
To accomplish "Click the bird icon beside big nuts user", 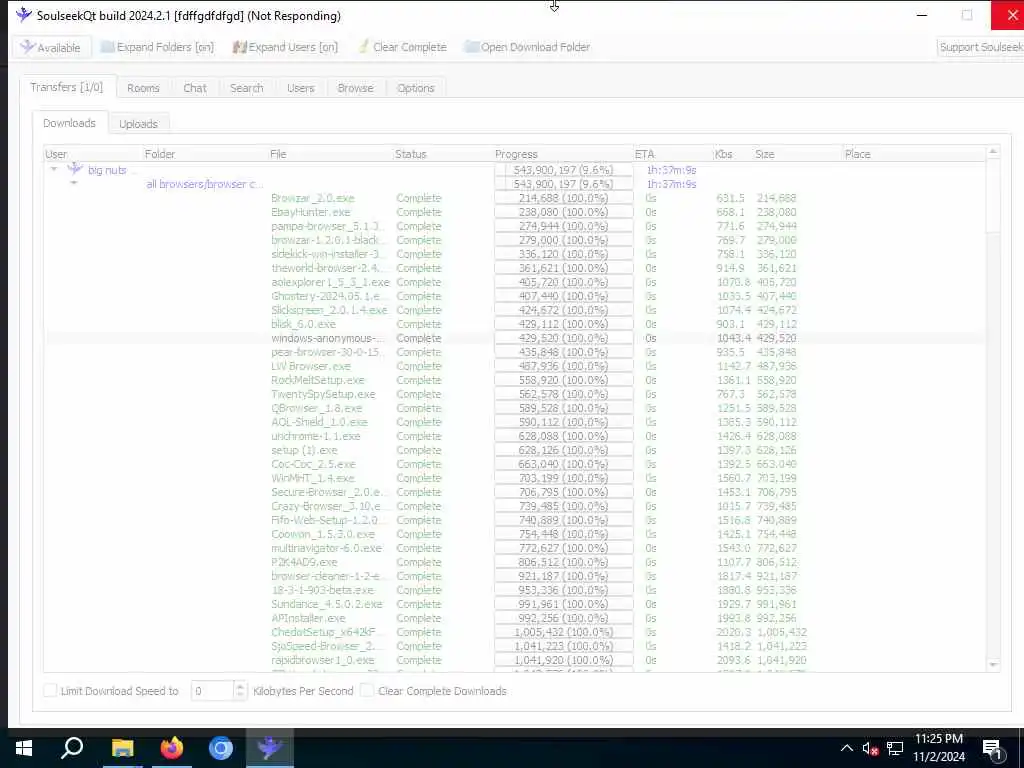I will (75, 170).
